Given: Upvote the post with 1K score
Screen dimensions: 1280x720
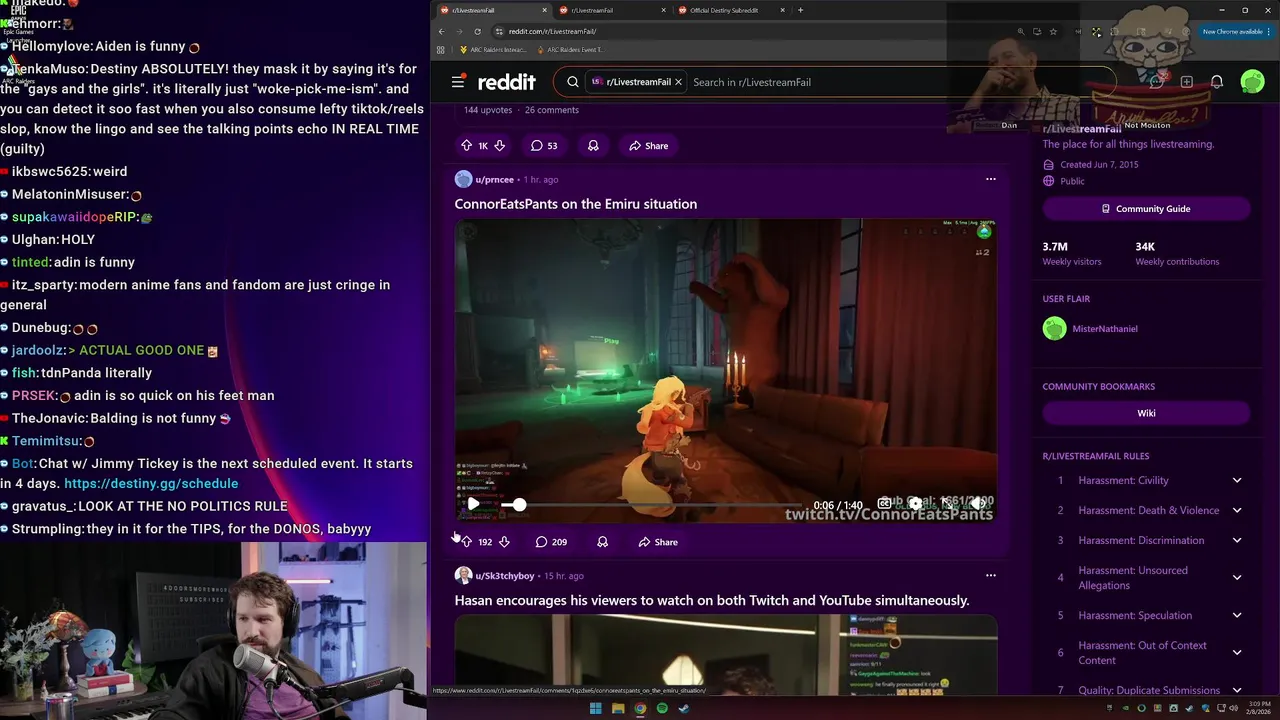Looking at the screenshot, I should 466,146.
